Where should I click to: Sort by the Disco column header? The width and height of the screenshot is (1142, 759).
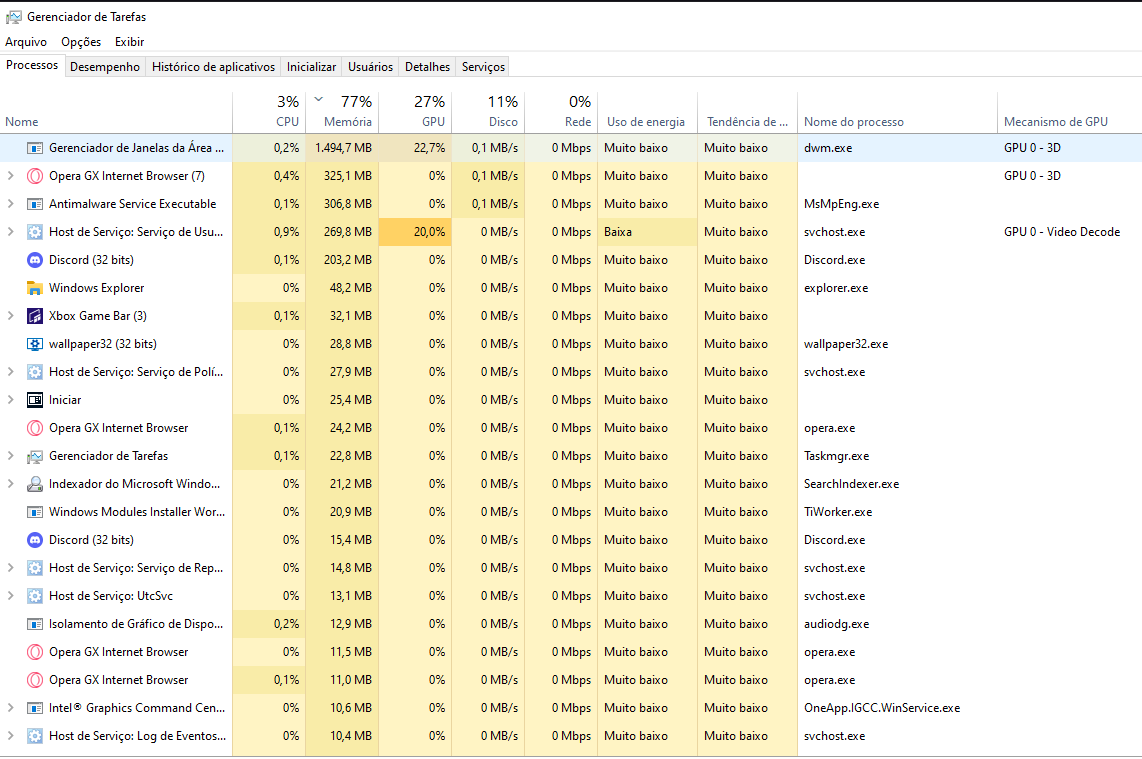tap(488, 111)
